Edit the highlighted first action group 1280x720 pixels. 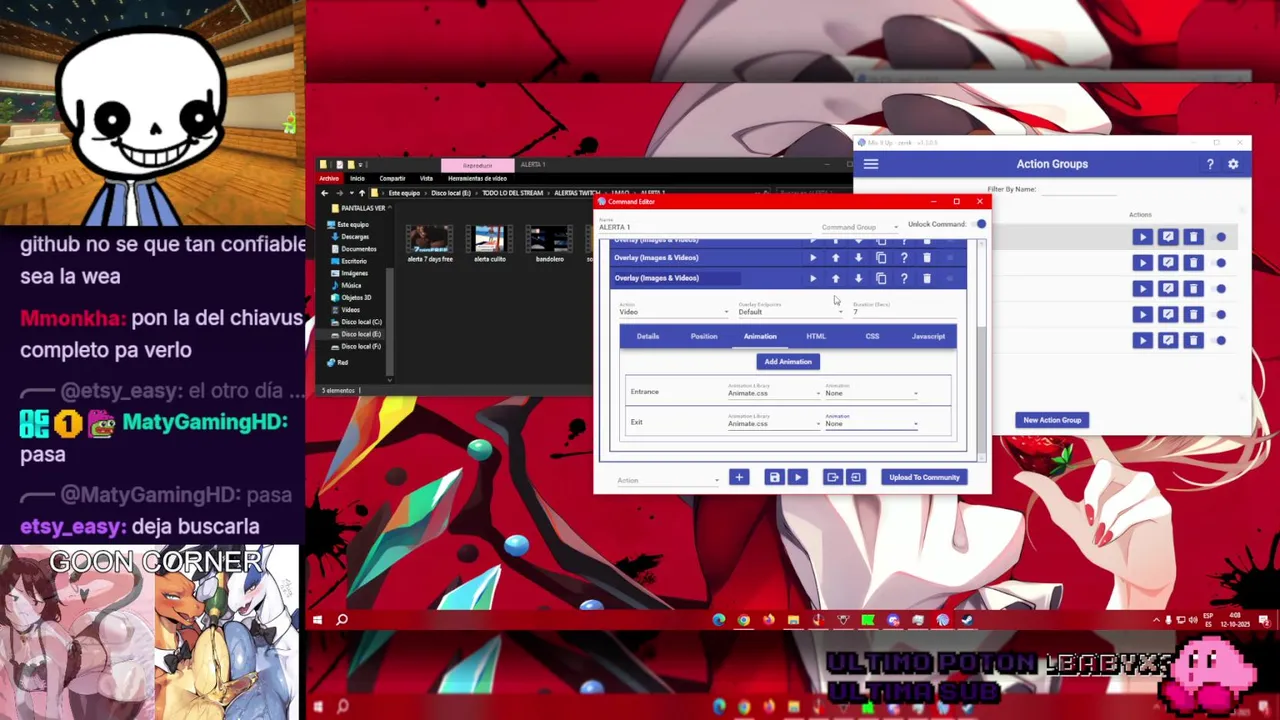click(x=1168, y=237)
